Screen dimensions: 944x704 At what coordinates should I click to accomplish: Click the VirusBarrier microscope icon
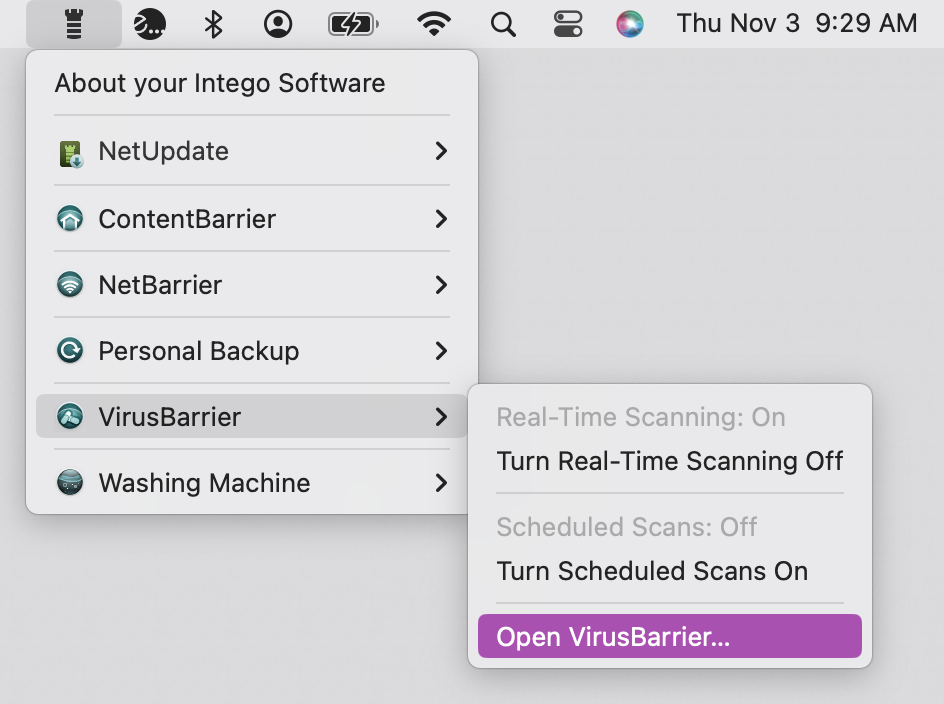pos(70,416)
